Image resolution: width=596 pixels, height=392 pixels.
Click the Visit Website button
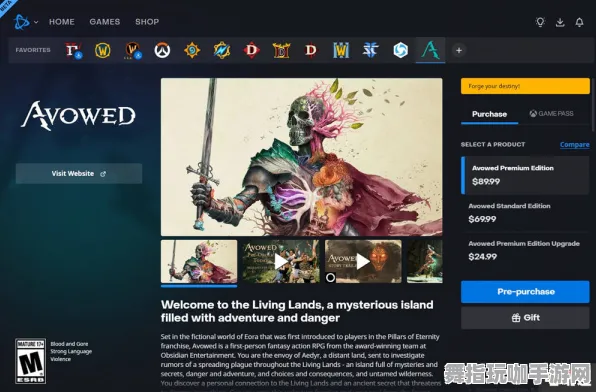pyautogui.click(x=79, y=173)
